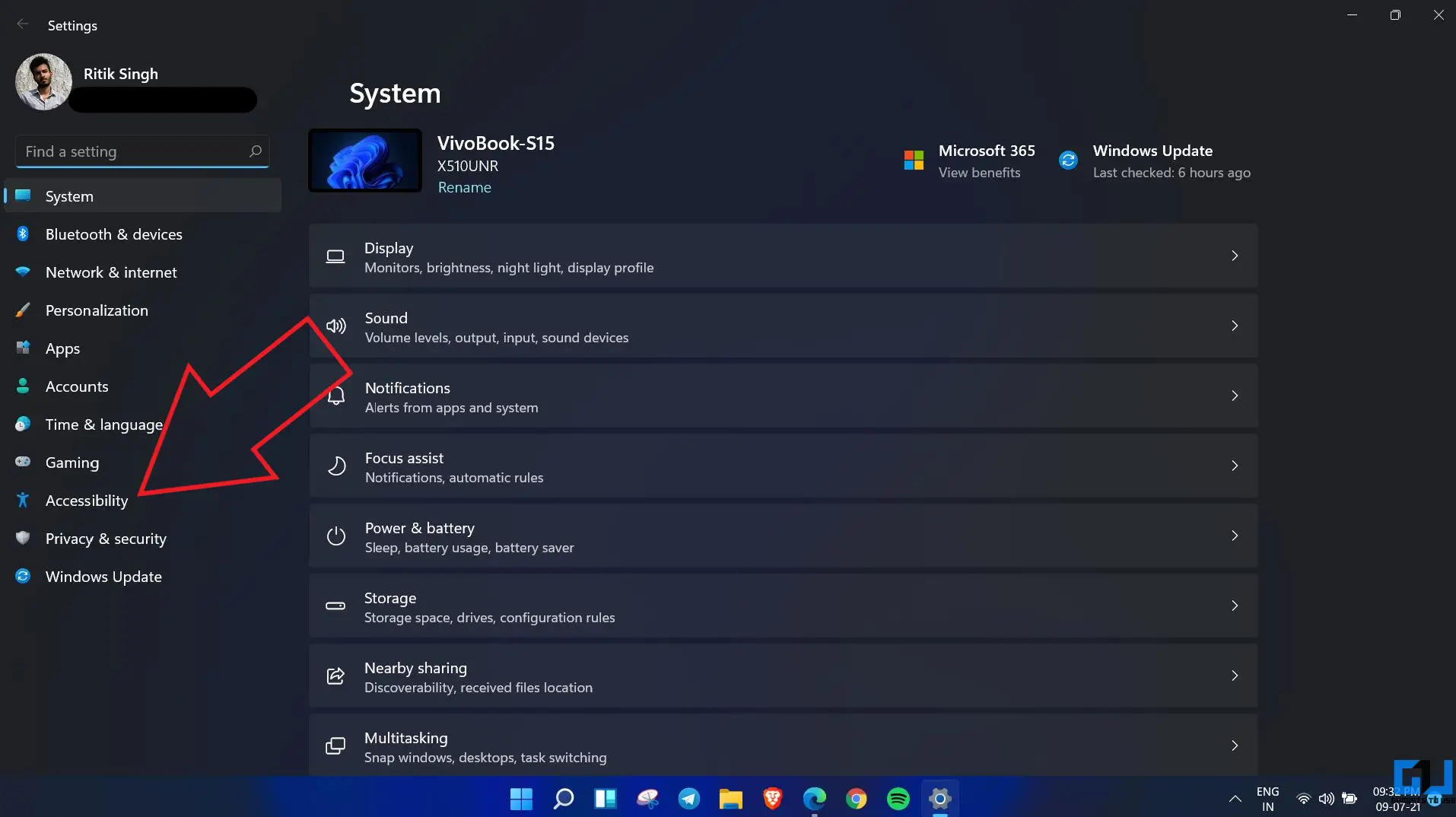Click the Nearby sharing share icon
The height and width of the screenshot is (817, 1456).
(x=335, y=676)
